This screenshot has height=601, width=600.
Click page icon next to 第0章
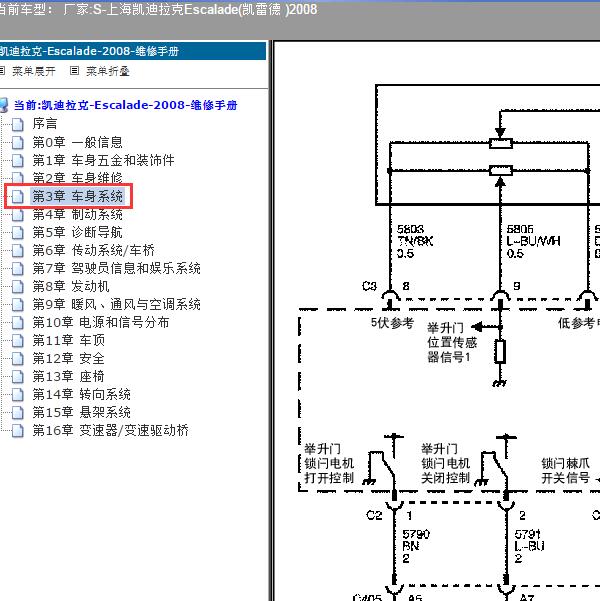point(18,143)
